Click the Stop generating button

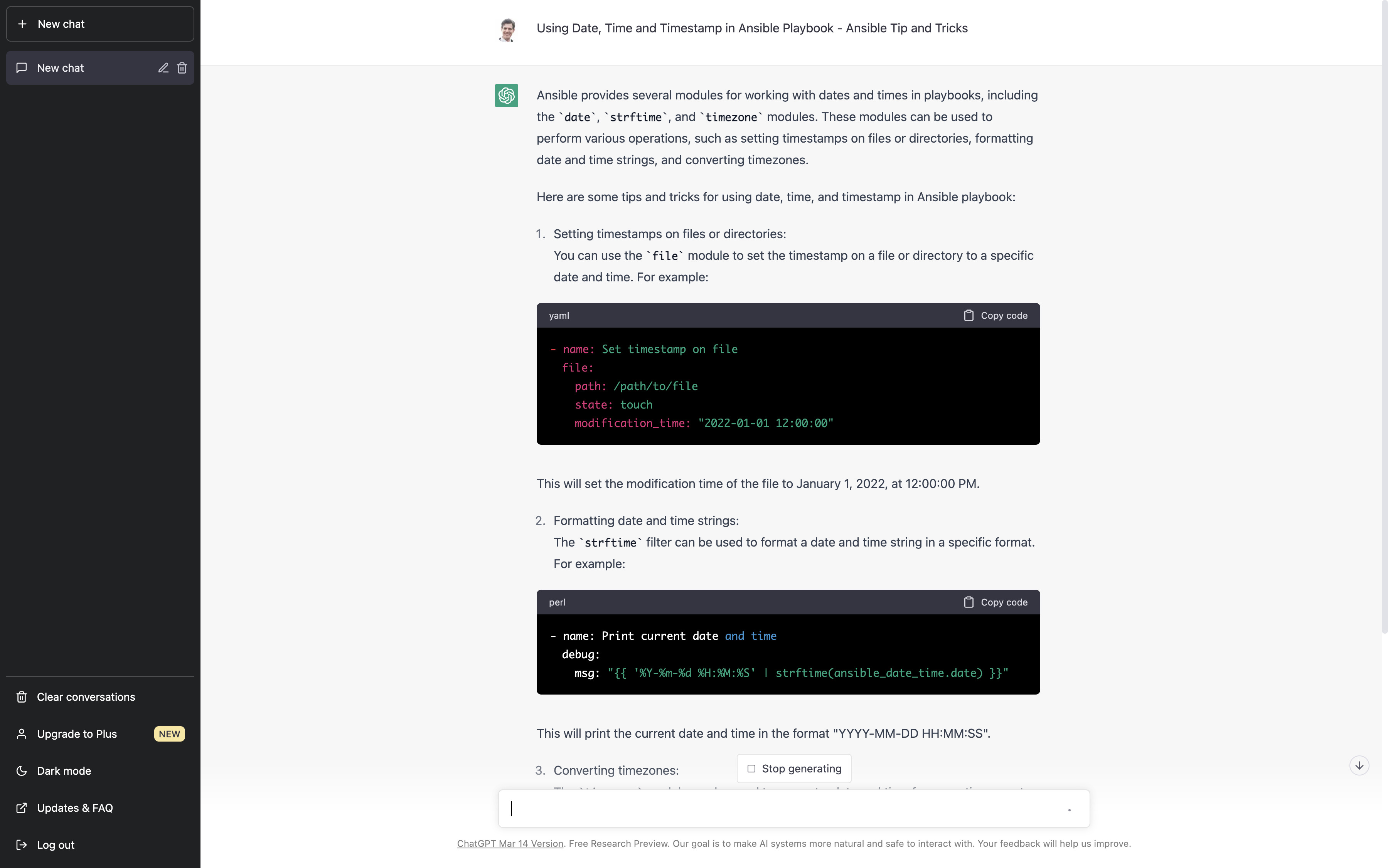pyautogui.click(x=793, y=769)
